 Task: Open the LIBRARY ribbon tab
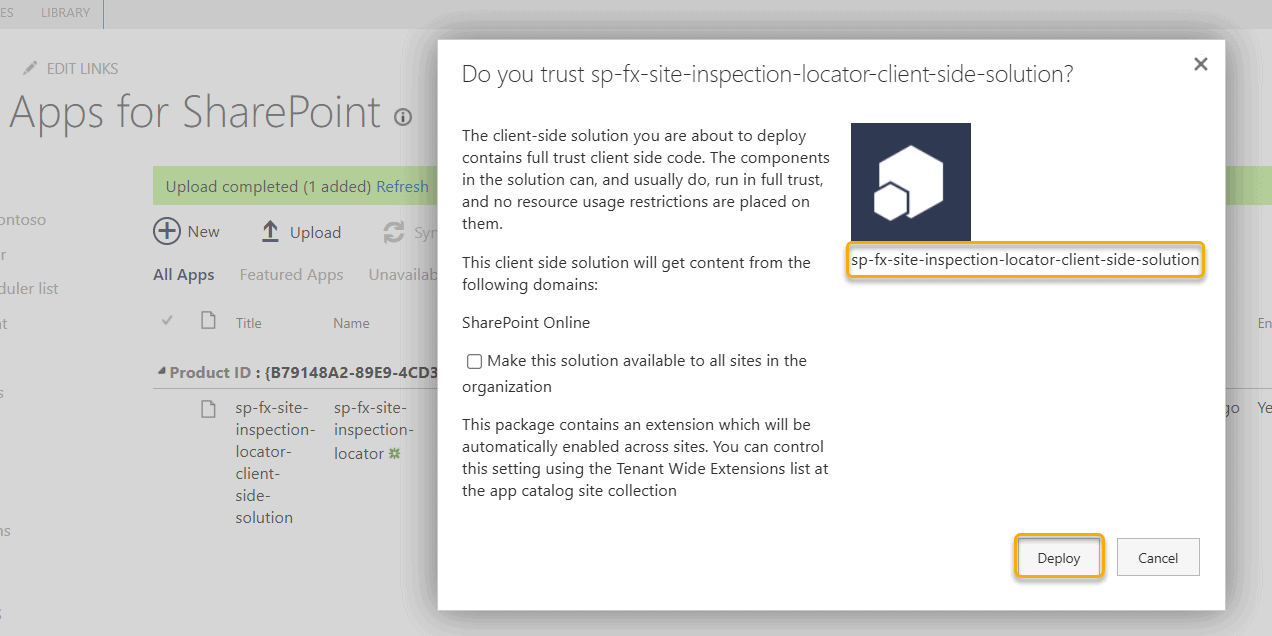(65, 13)
